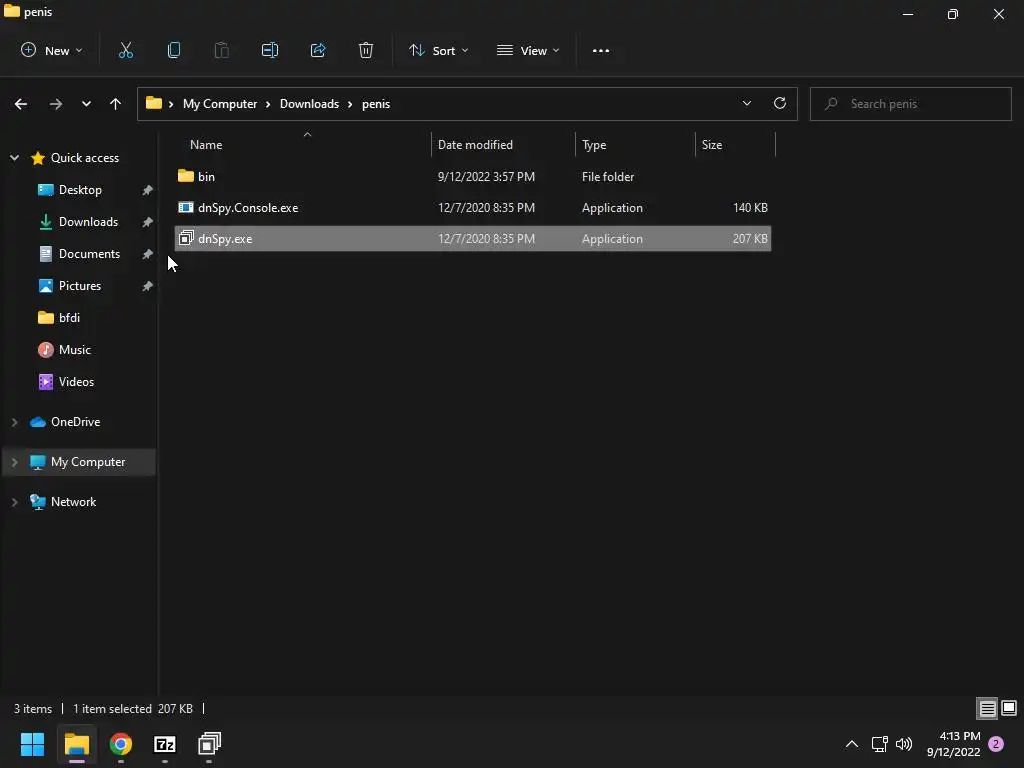Select Desktop in Quick access
This screenshot has width=1024, height=768.
point(80,189)
